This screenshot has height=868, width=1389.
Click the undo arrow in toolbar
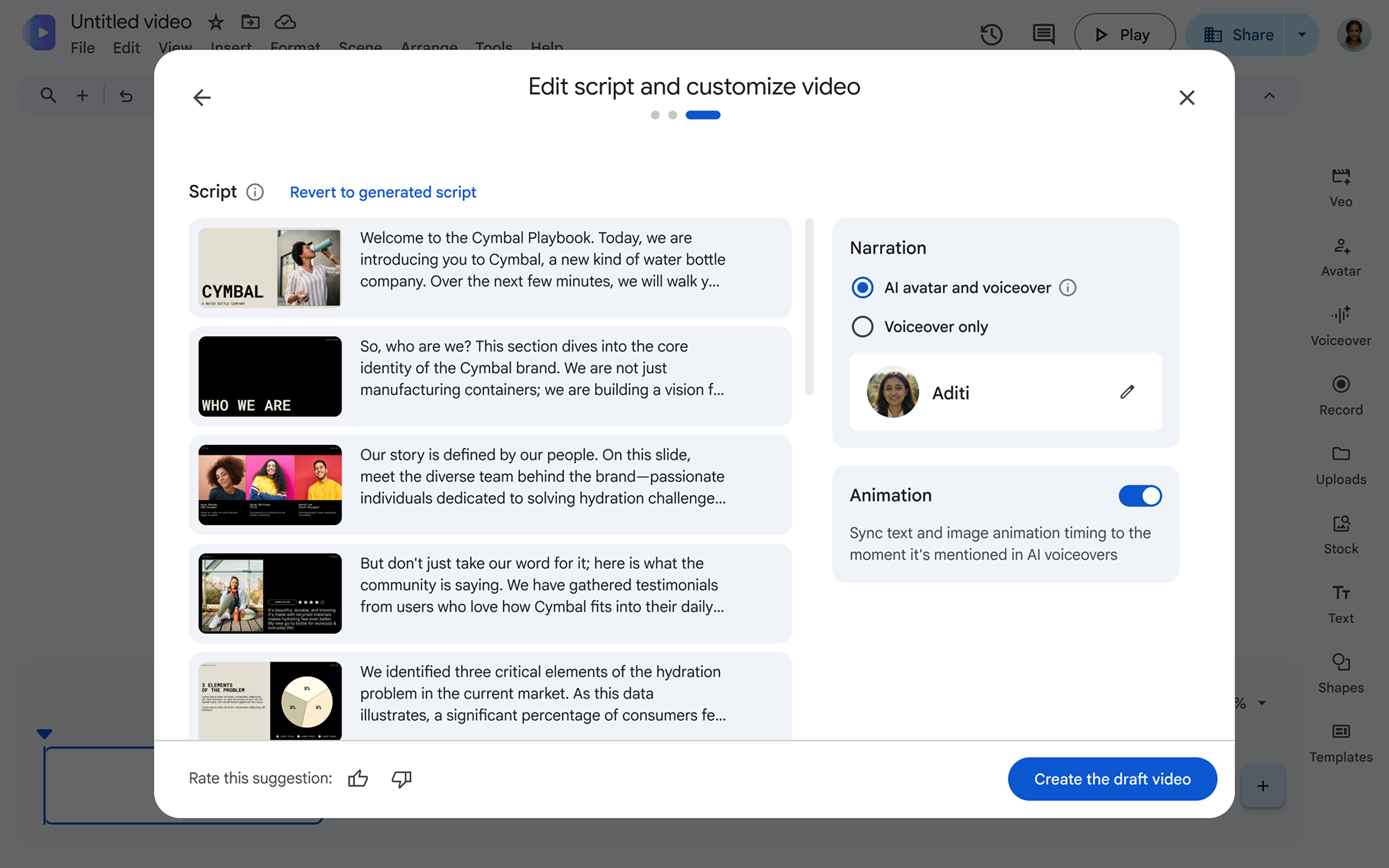tap(126, 95)
